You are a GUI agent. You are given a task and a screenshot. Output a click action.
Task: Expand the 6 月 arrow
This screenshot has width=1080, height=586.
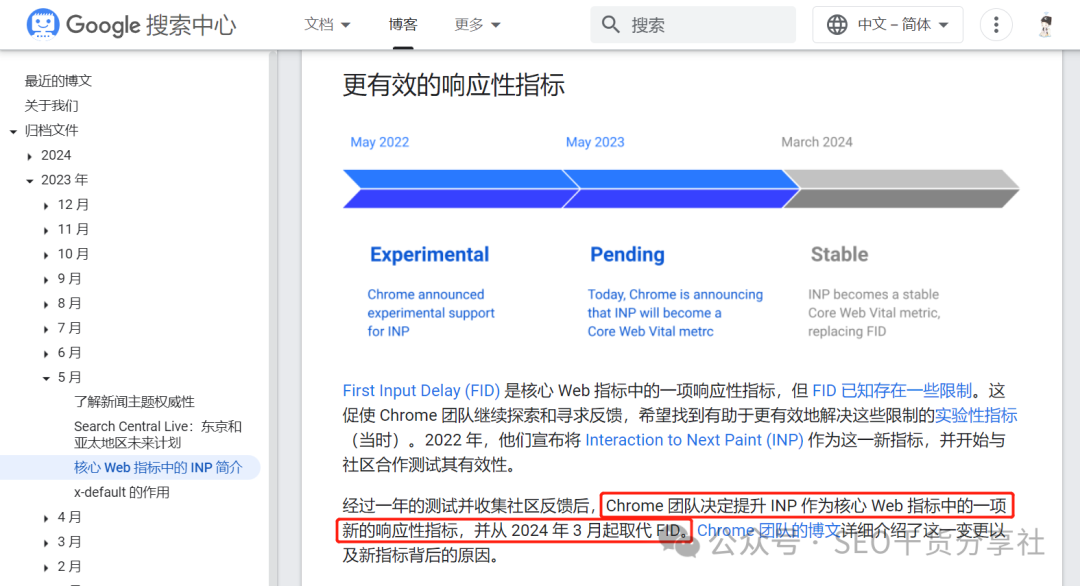(x=46, y=354)
